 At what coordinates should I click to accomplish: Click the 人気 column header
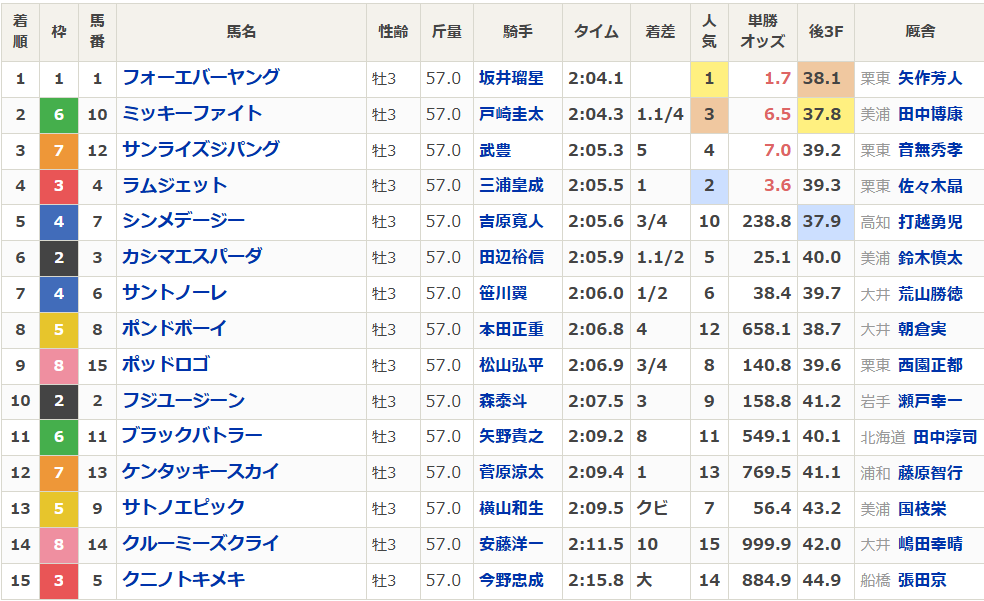click(x=709, y=31)
